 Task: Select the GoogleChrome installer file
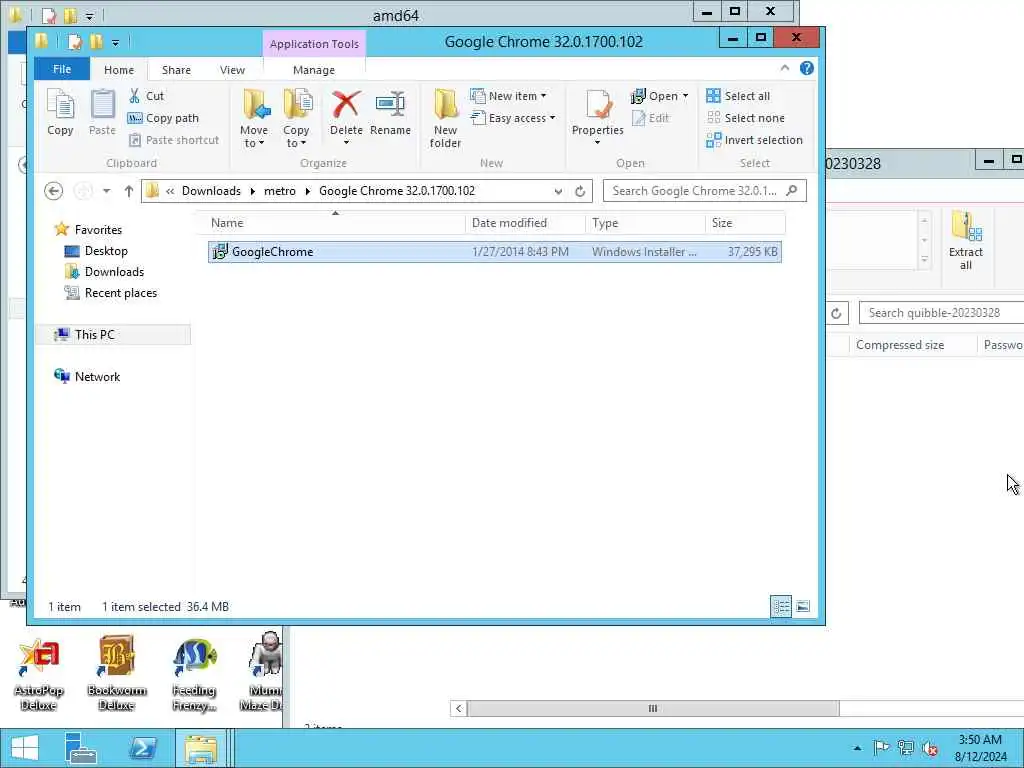click(x=494, y=251)
